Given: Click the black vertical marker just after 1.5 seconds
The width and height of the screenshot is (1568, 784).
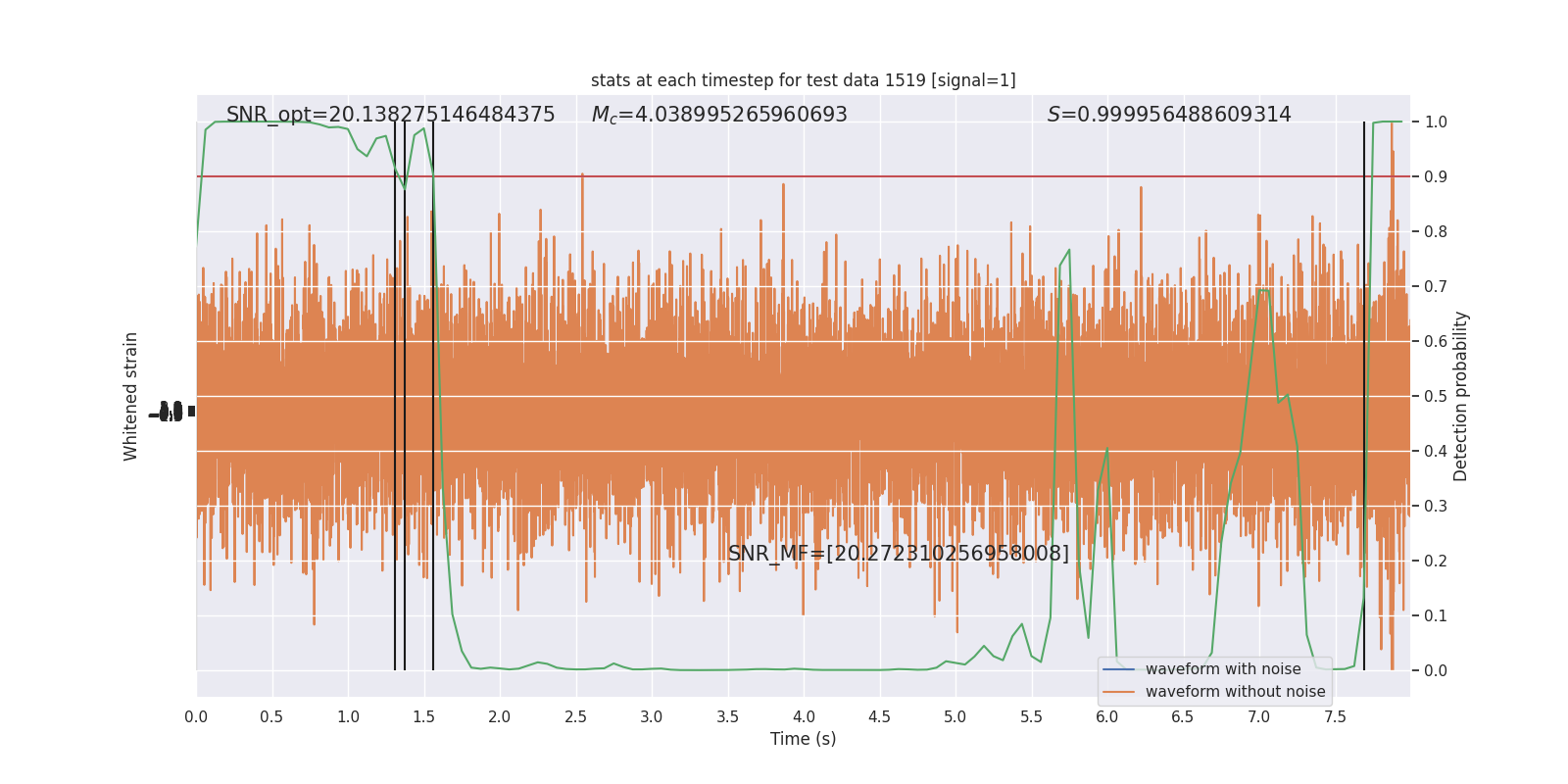Looking at the screenshot, I should (433, 396).
